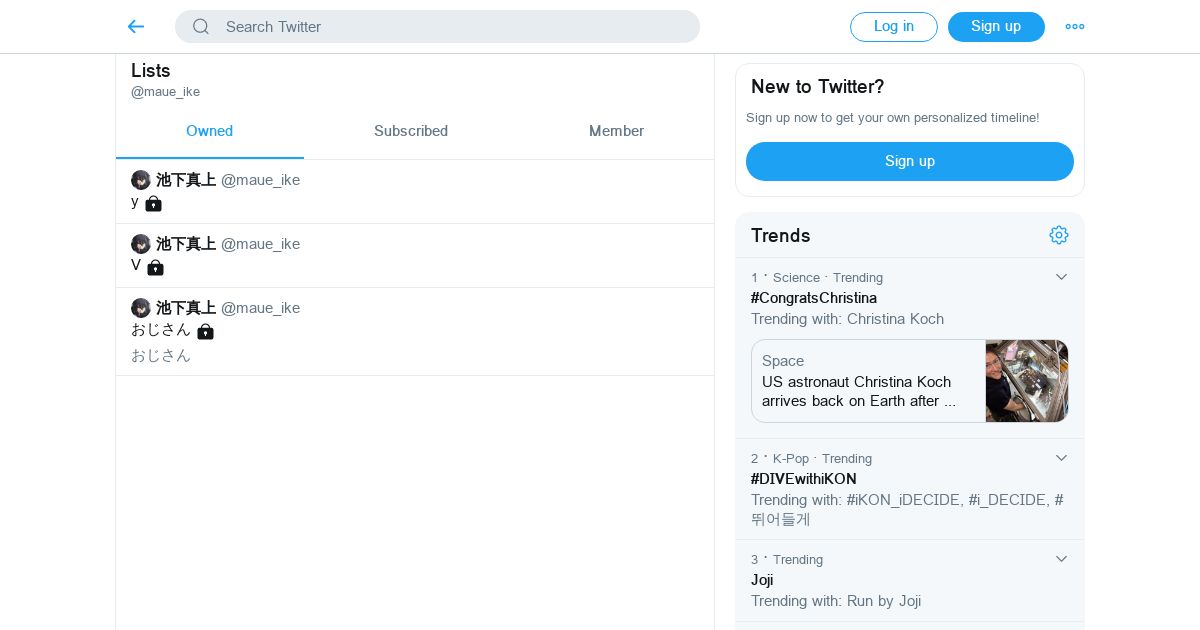1200x630 pixels.
Task: Open Trends settings gear
Action: [x=1059, y=235]
